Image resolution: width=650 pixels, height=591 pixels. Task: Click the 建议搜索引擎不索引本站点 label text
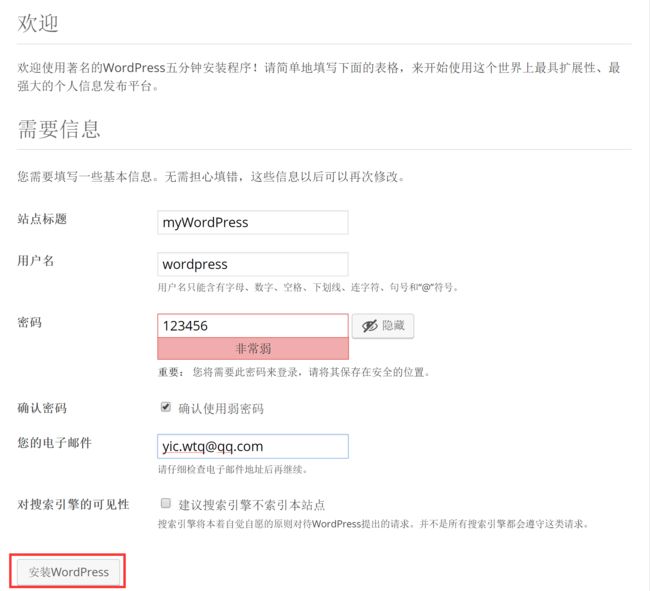252,505
